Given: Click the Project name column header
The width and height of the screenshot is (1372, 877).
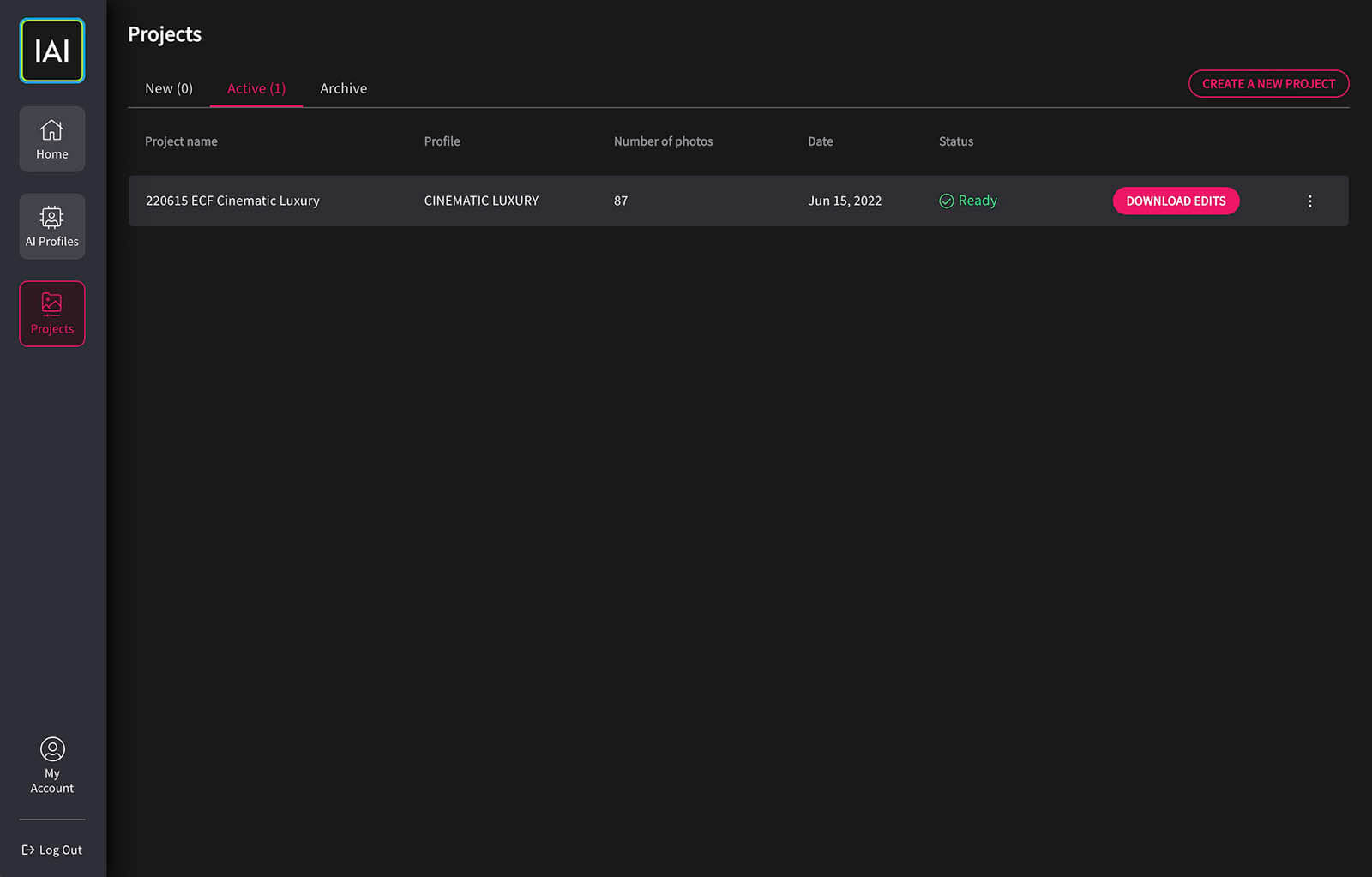Looking at the screenshot, I should point(181,141).
